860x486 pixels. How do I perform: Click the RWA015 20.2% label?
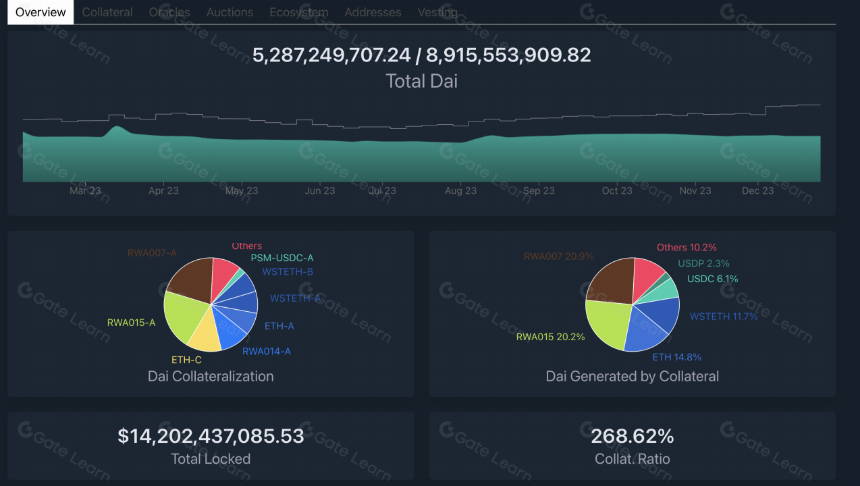click(551, 337)
